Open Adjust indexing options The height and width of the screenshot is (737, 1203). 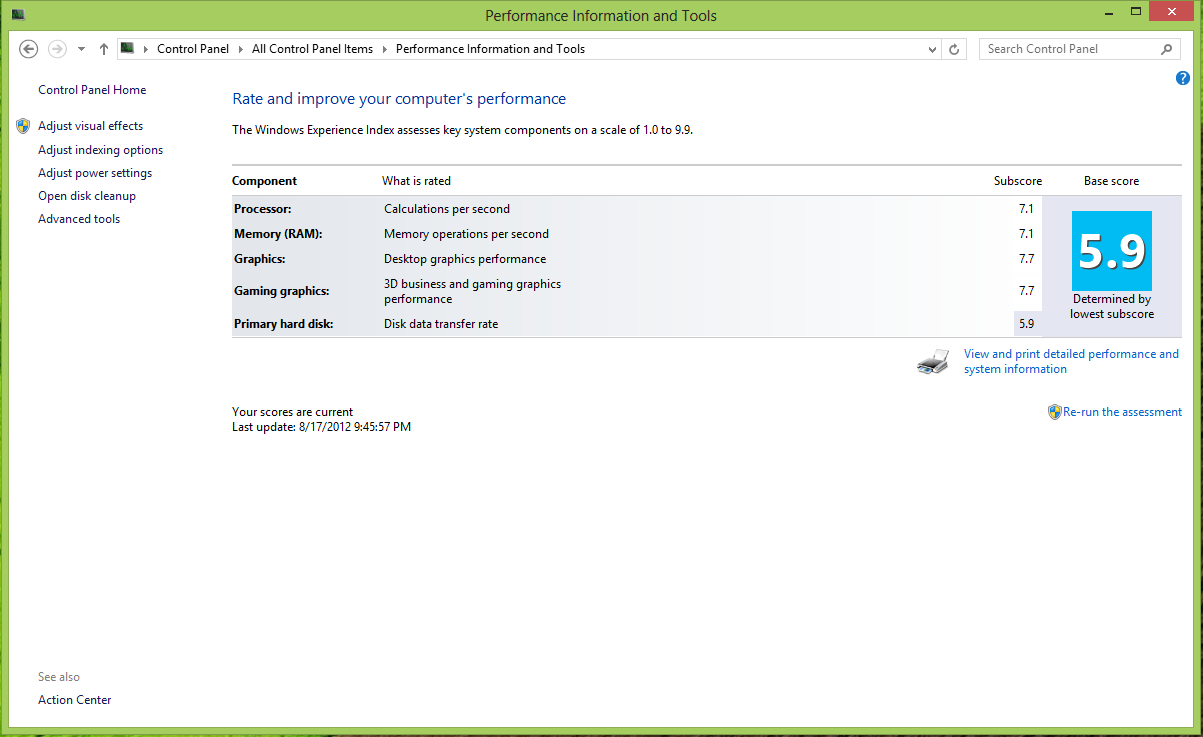tap(100, 150)
